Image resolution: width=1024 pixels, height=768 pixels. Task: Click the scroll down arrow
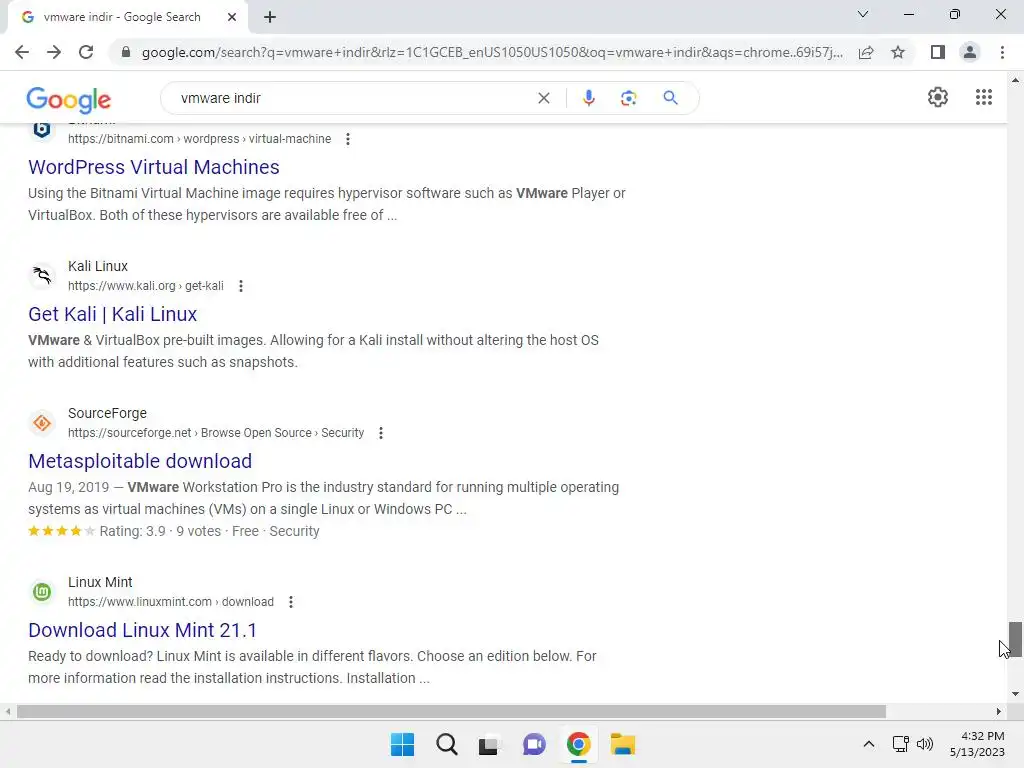click(1015, 694)
